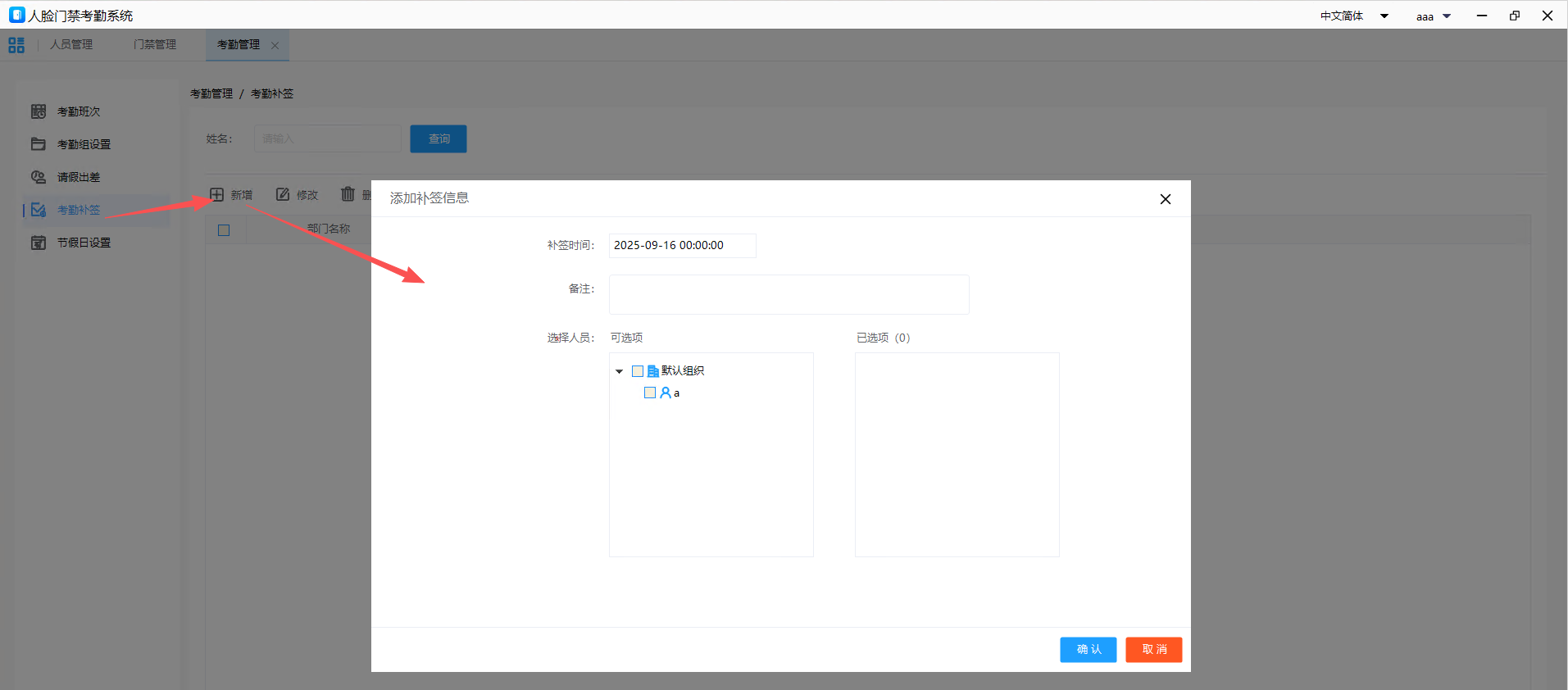Image resolution: width=1568 pixels, height=690 pixels.
Task: Open 节假日设置 in the sidebar
Action: [83, 243]
